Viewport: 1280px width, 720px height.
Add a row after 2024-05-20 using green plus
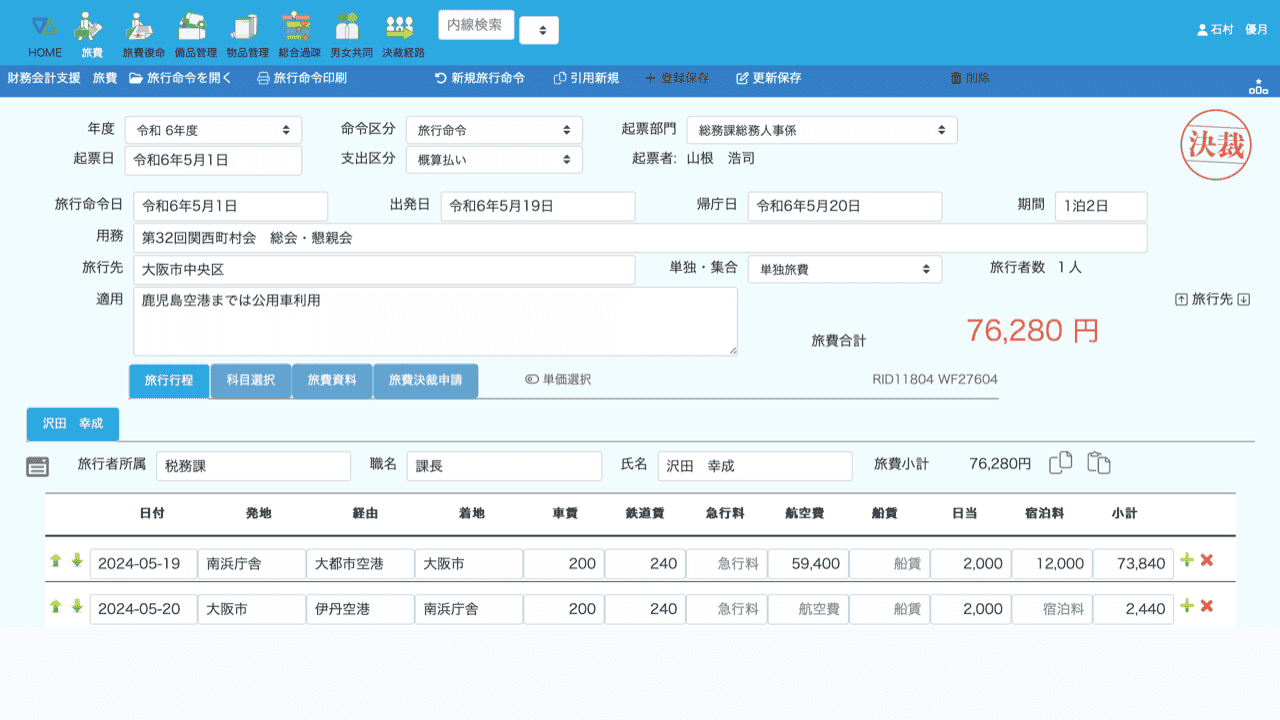1187,606
